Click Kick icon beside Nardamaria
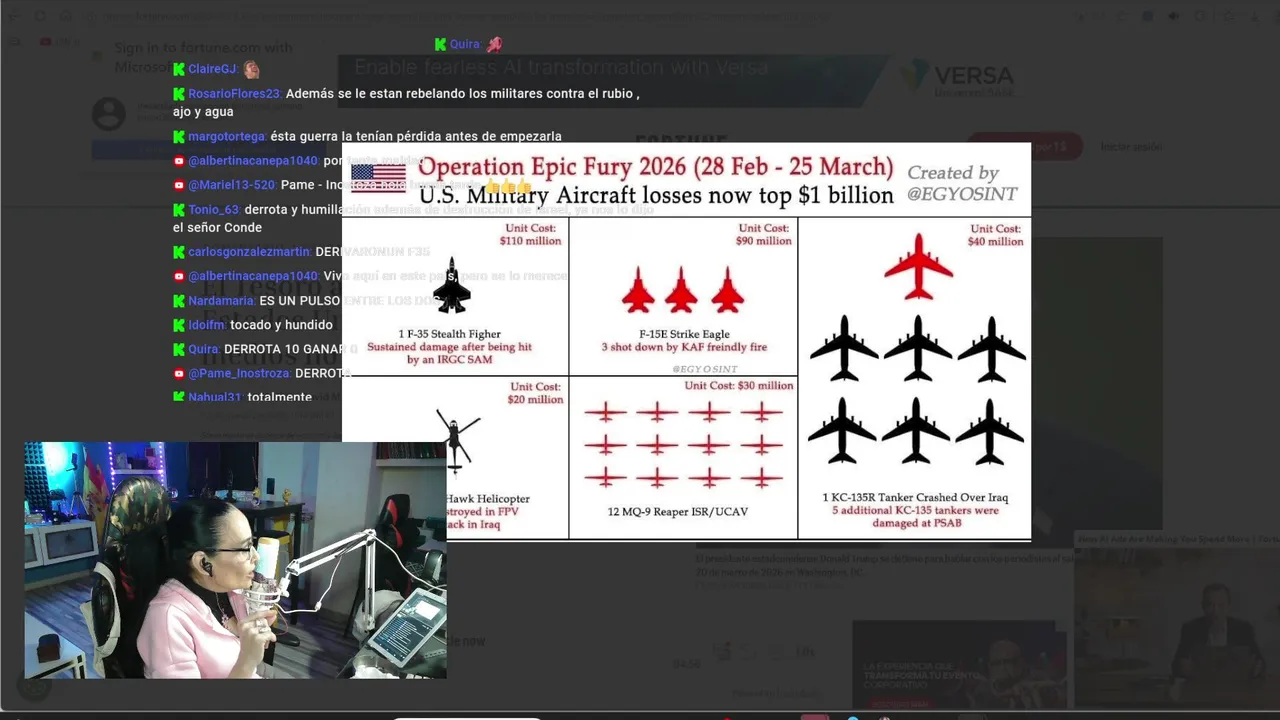Viewport: 1280px width, 720px height. coord(179,301)
